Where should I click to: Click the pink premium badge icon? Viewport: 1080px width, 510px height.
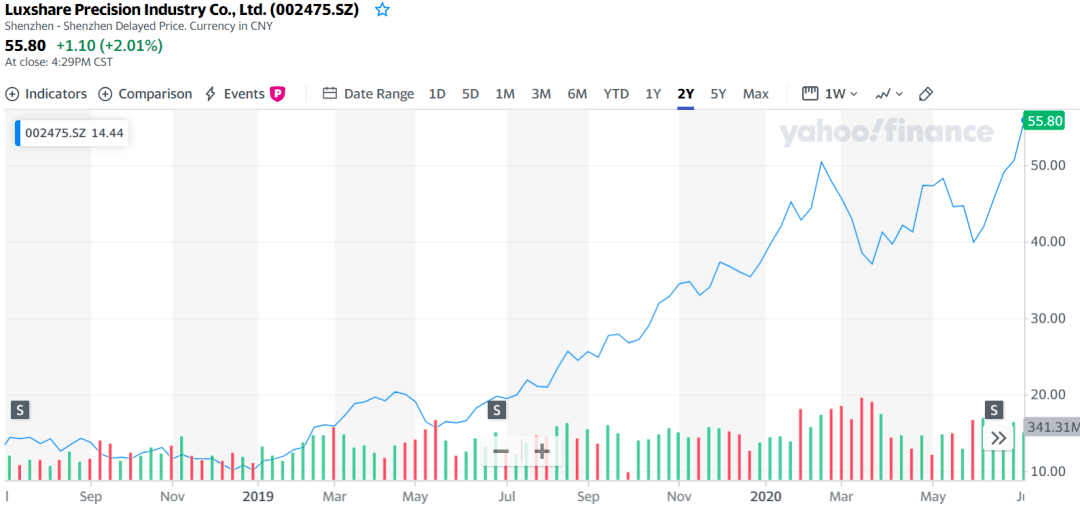click(278, 94)
